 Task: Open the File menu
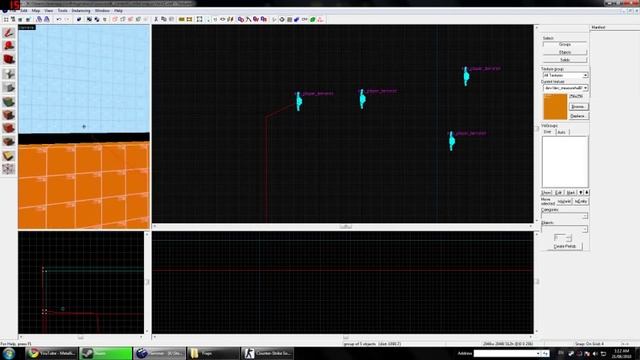(x=13, y=11)
